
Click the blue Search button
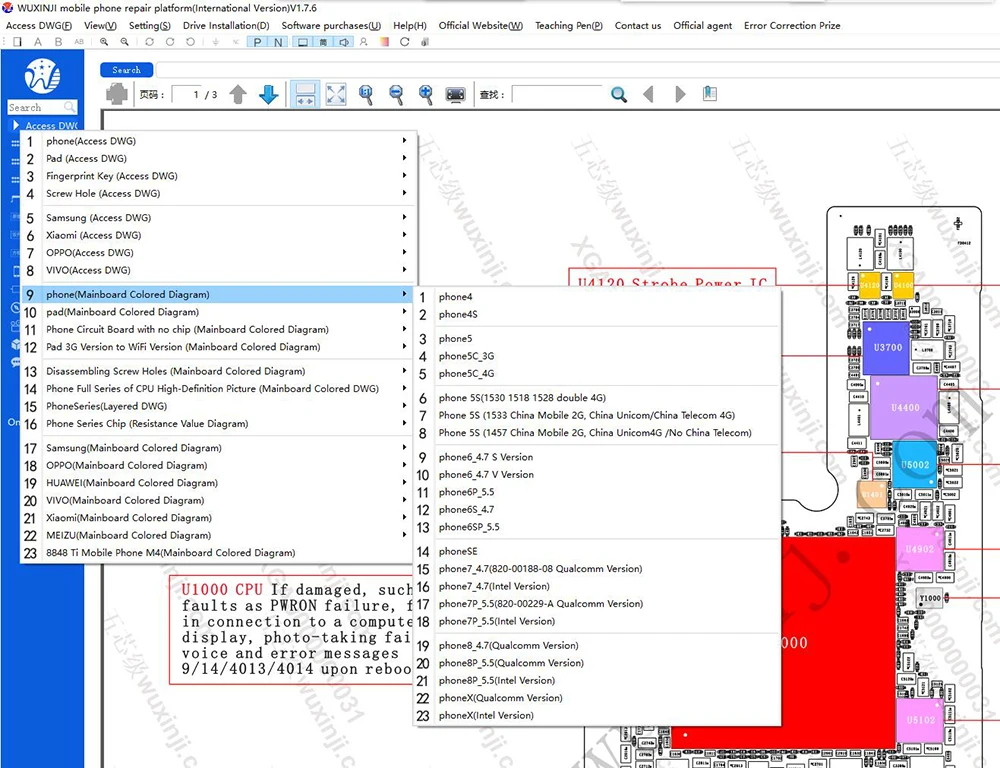126,70
